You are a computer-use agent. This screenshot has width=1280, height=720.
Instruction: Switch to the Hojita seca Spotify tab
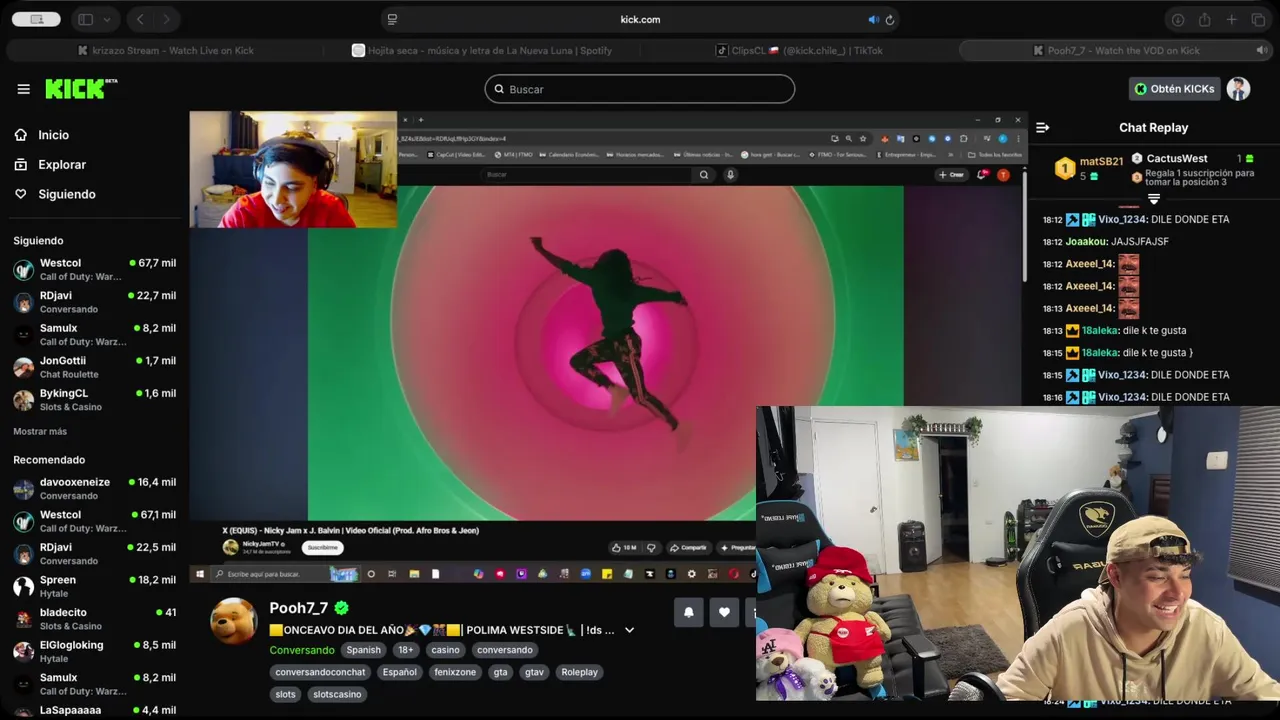pos(482,50)
